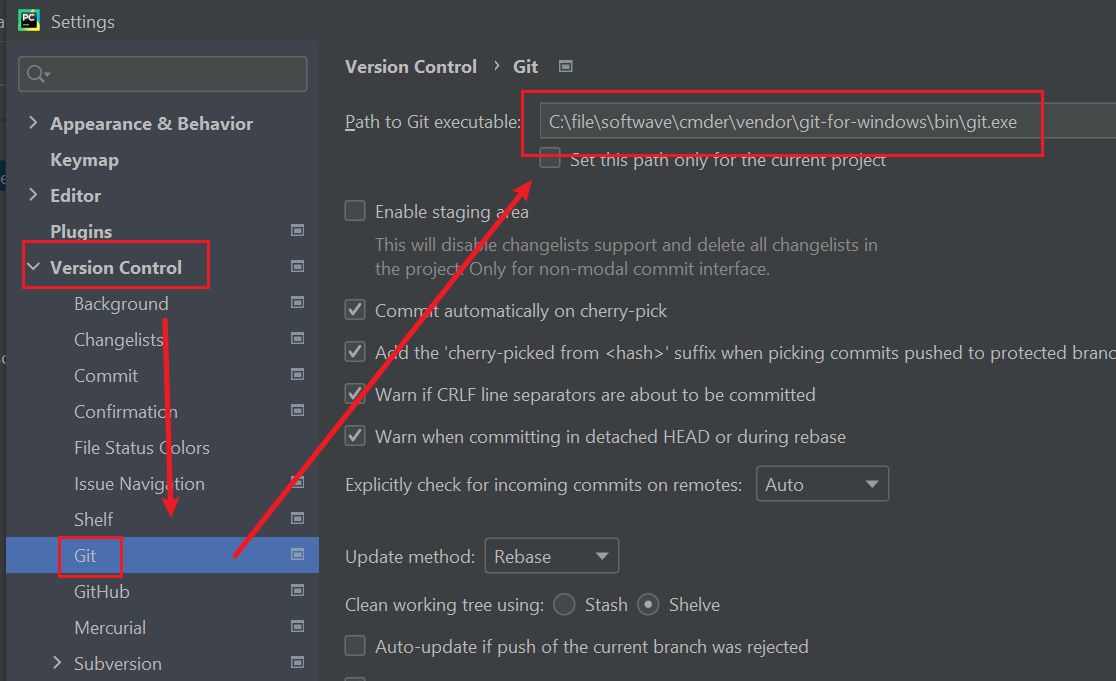Viewport: 1116px width, 681px height.
Task: Click the project-level icon on the GitHub row
Action: [298, 590]
